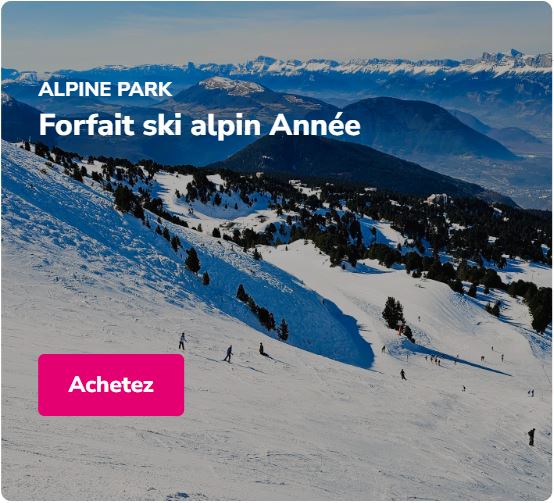
Task: Click the lone skier standing at bottom right
Action: tap(531, 437)
